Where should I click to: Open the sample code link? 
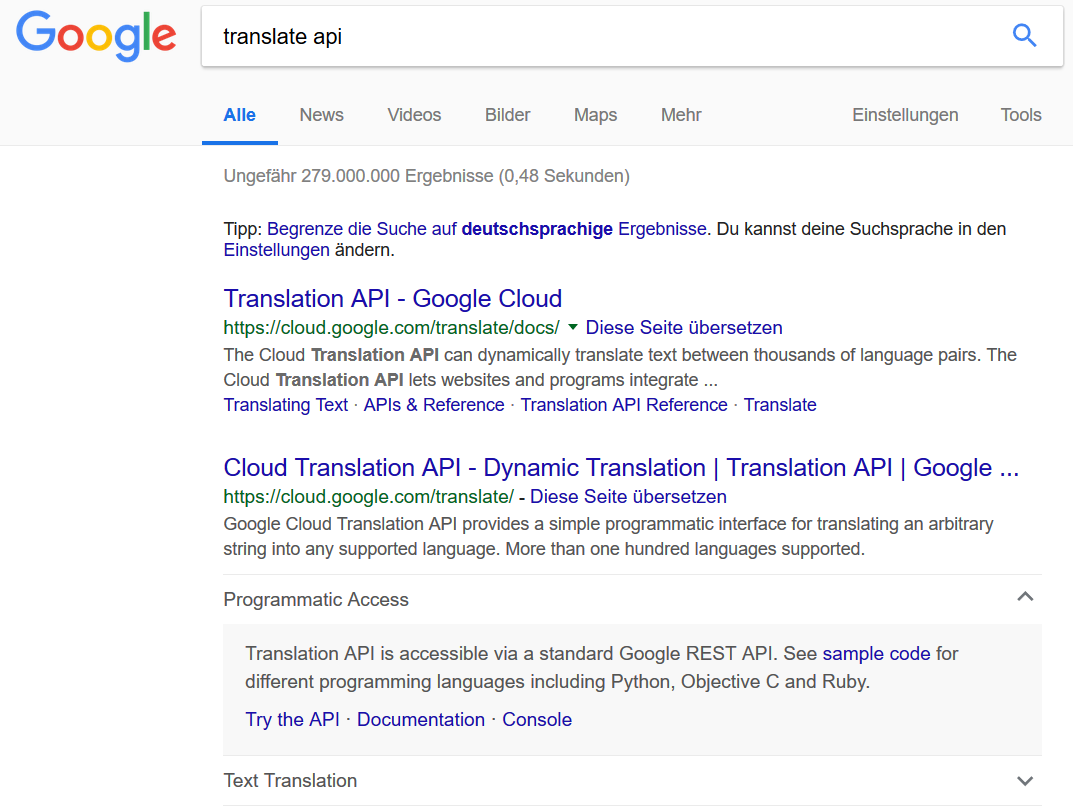(876, 653)
